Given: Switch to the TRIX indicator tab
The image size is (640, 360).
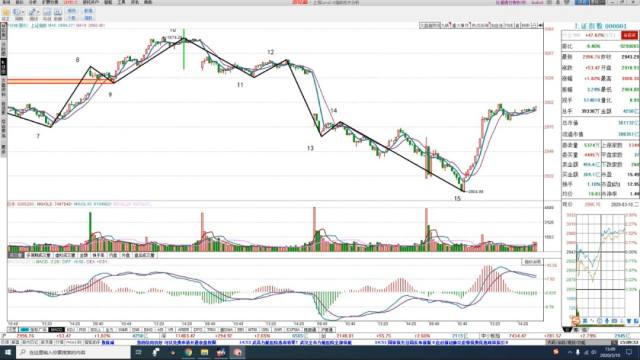Looking at the screenshot, I should point(211,329).
